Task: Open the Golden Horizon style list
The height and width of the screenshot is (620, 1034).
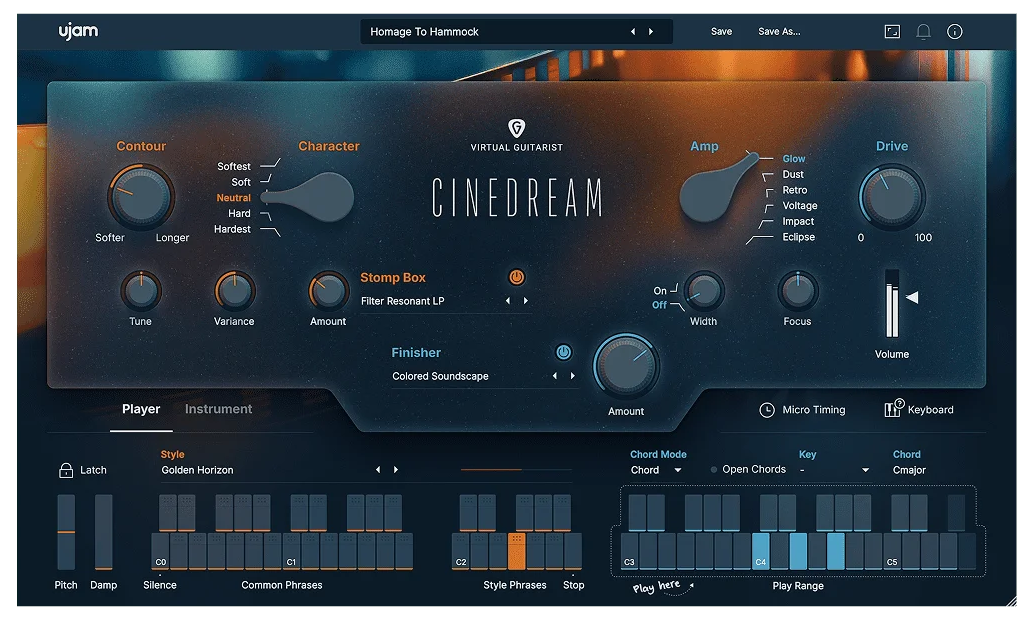Action: click(197, 470)
